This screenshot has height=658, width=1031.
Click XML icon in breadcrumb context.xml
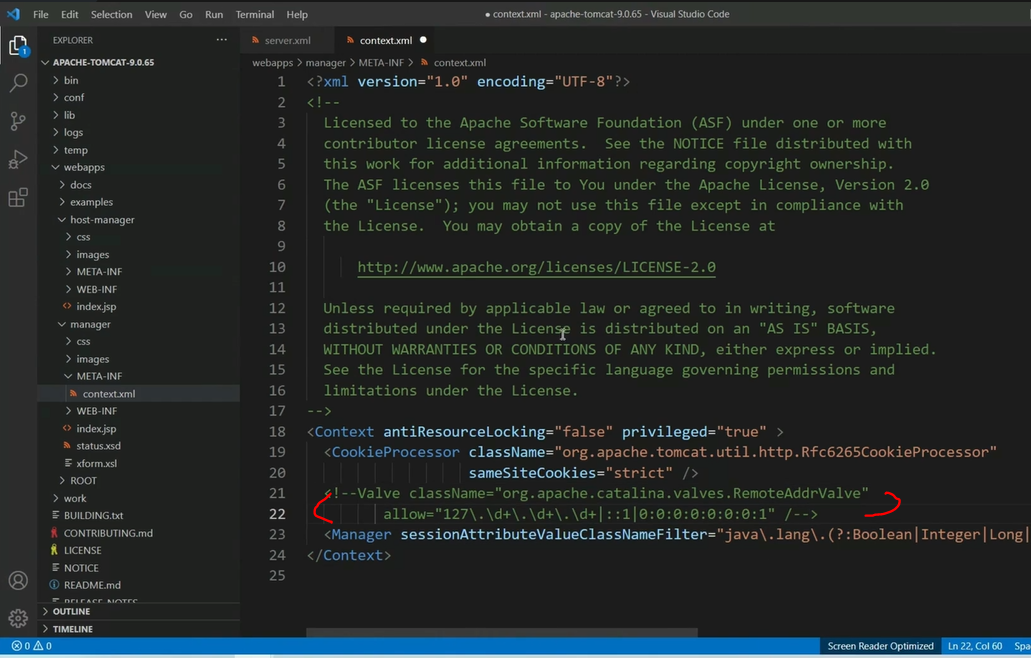click(424, 62)
